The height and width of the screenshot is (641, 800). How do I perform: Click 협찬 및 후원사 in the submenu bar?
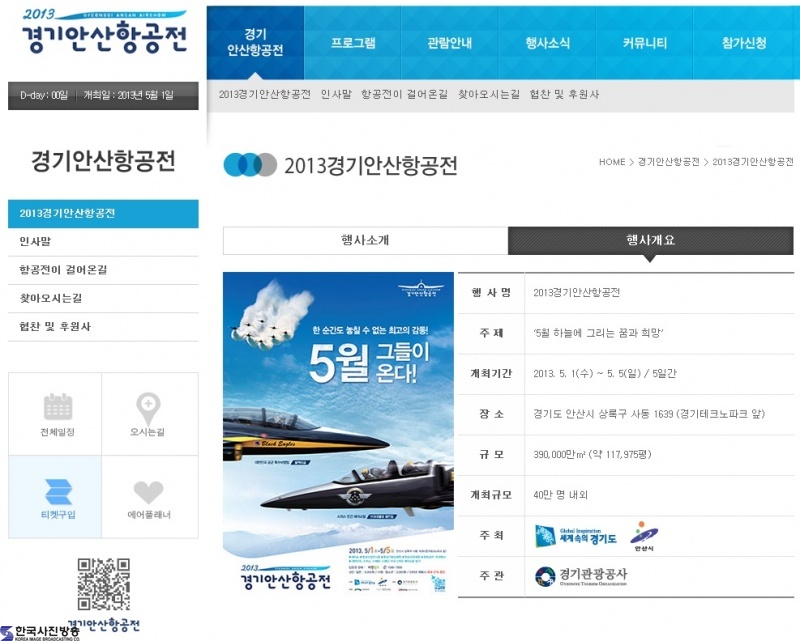(564, 94)
